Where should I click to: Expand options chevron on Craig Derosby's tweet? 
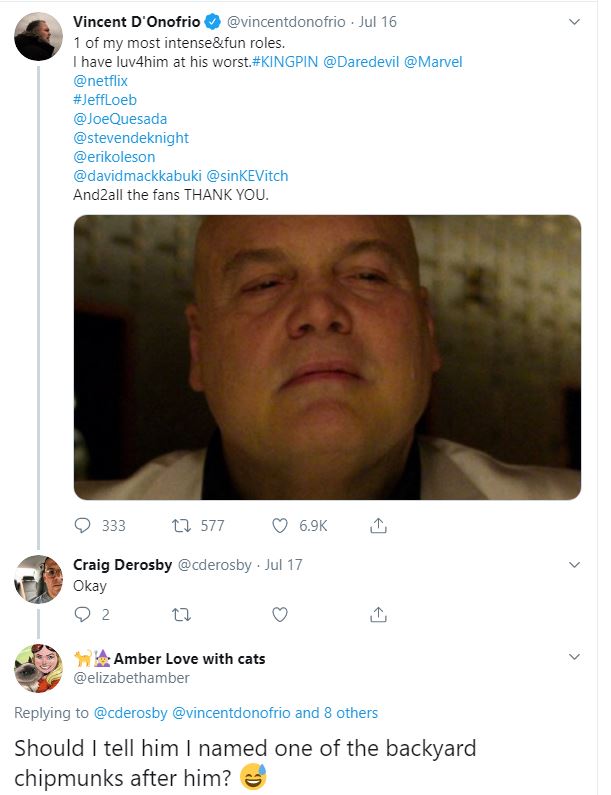coord(574,565)
